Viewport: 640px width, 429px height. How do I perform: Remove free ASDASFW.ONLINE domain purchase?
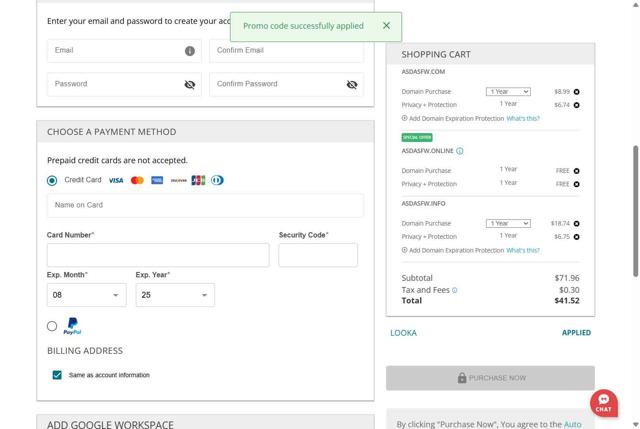576,171
